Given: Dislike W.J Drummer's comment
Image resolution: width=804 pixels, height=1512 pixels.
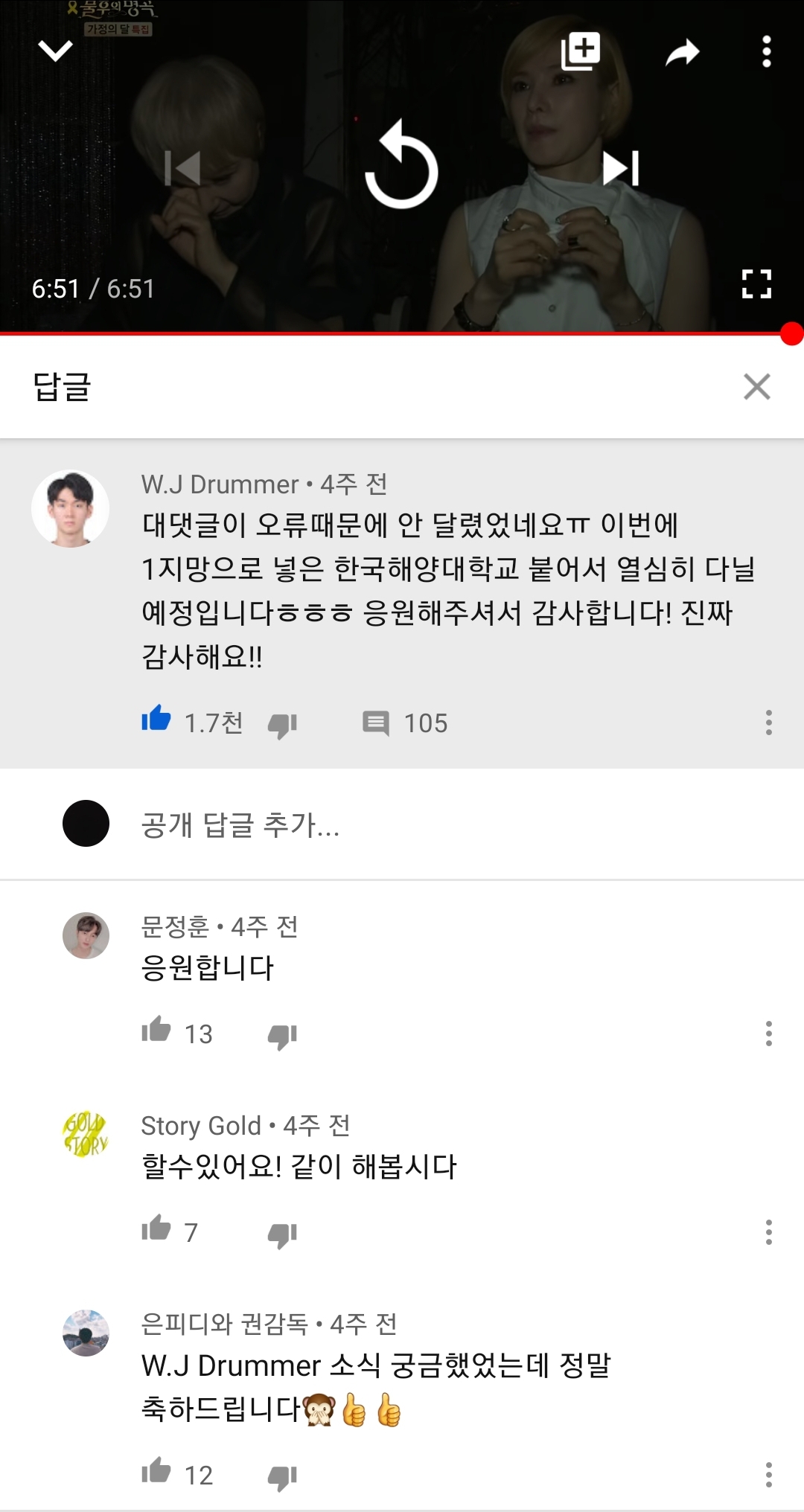Looking at the screenshot, I should click(283, 724).
